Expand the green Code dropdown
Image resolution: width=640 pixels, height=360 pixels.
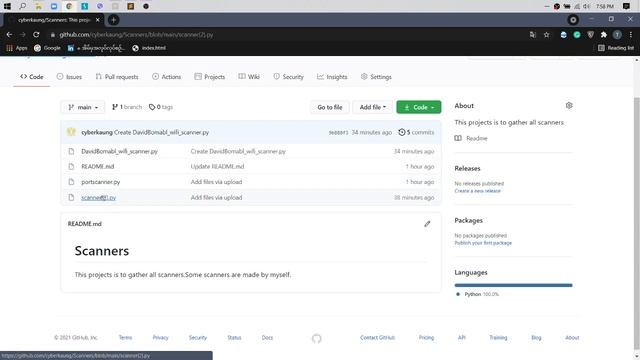(418, 107)
